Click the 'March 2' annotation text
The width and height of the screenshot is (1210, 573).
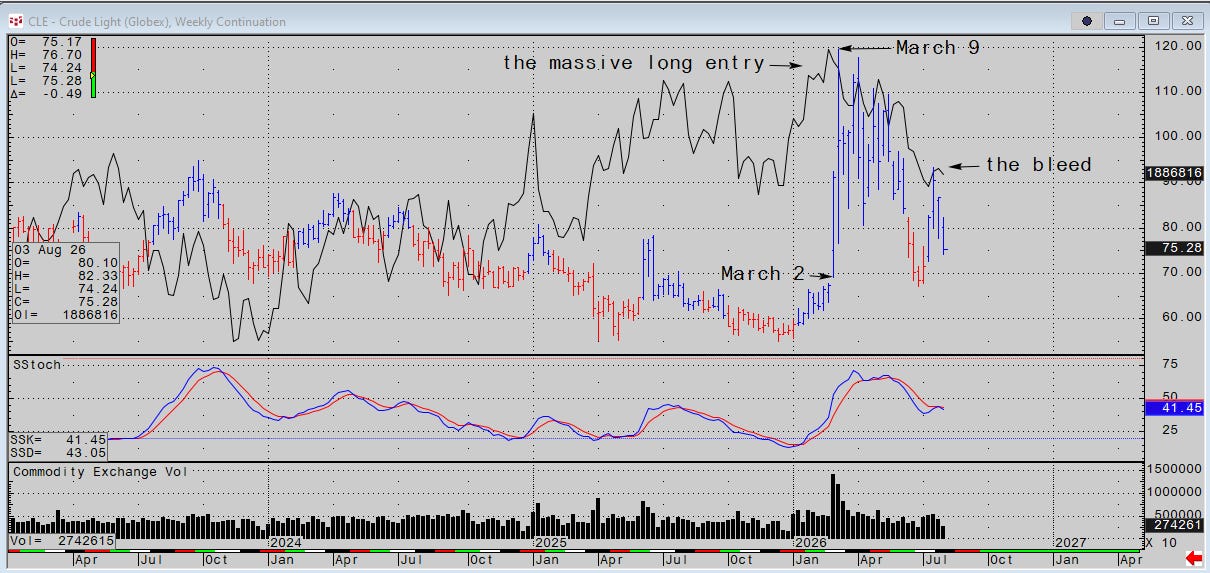point(763,273)
